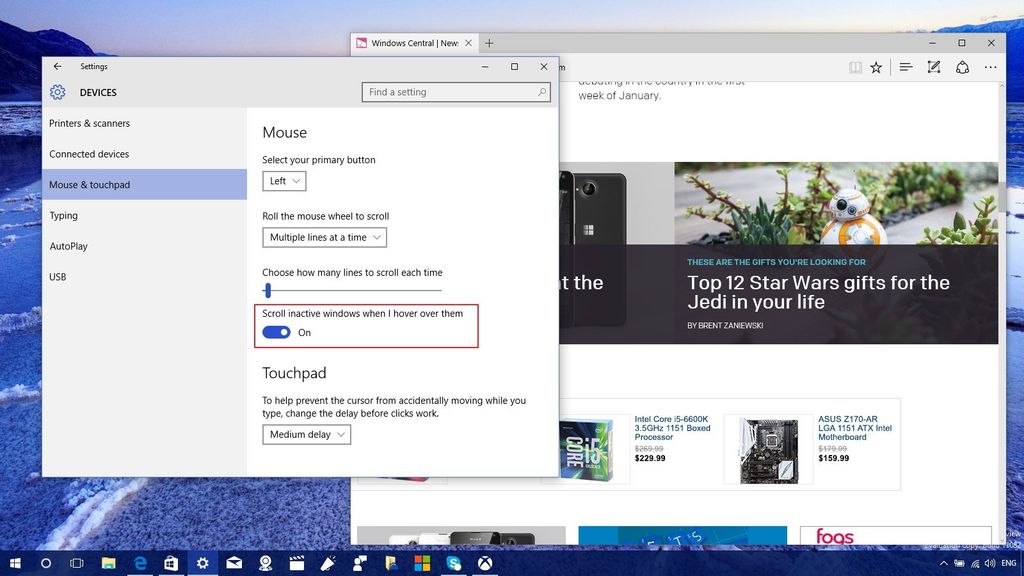Screen dimensions: 1024x576
Task: Turn off scrolling inactive windows on hover
Action: (276, 332)
